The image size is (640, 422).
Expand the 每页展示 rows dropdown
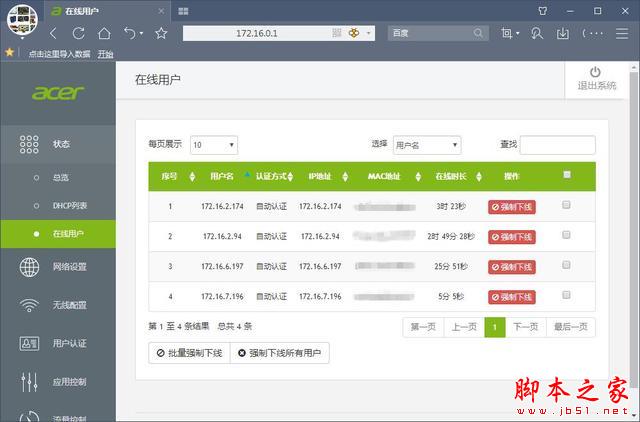214,145
